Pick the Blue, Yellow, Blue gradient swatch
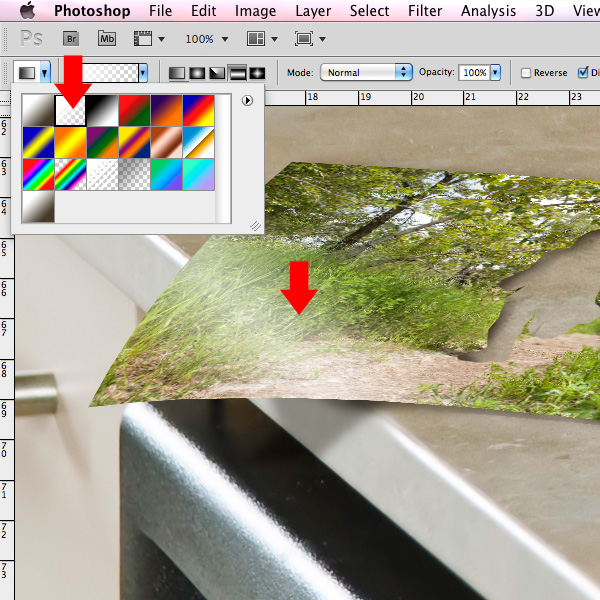Viewport: 600px width, 600px height. (38, 142)
